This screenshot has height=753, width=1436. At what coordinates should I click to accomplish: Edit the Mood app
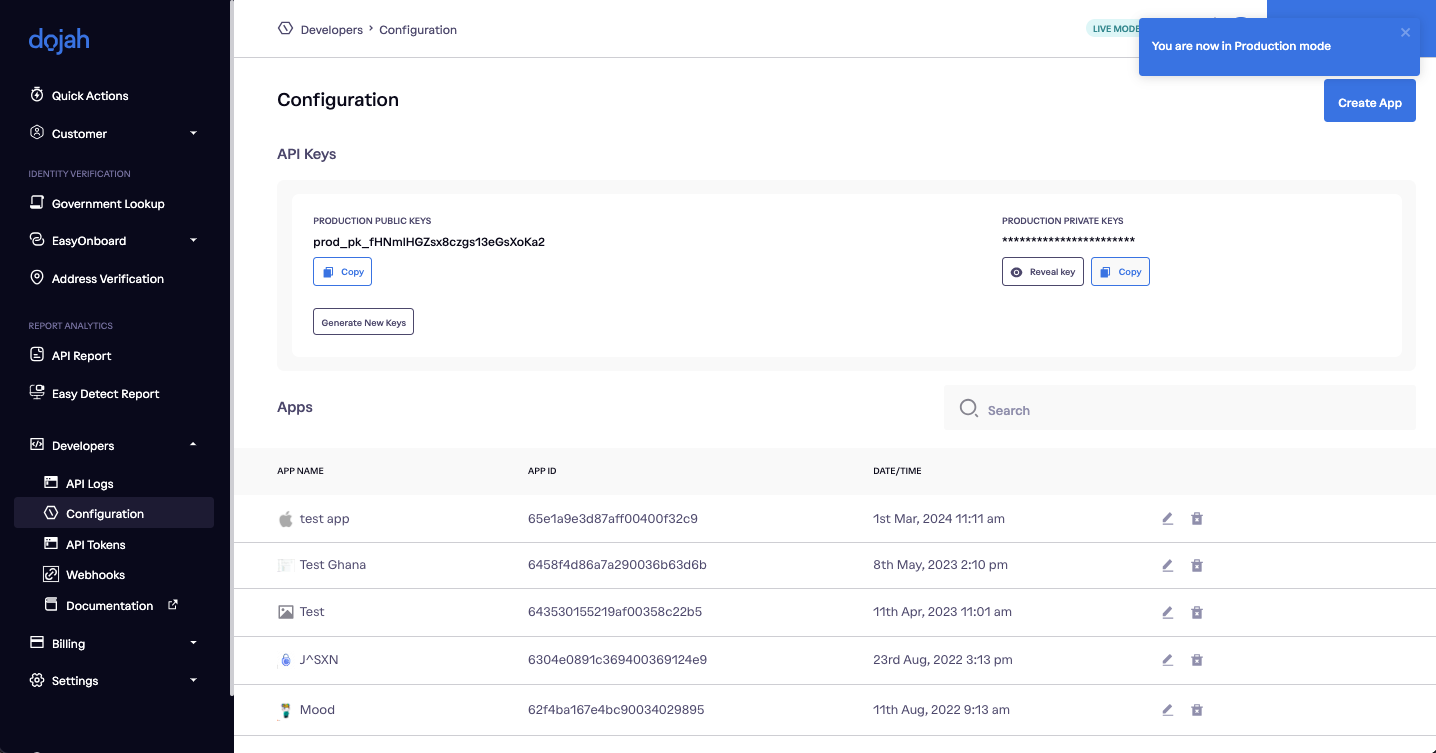pos(1167,710)
